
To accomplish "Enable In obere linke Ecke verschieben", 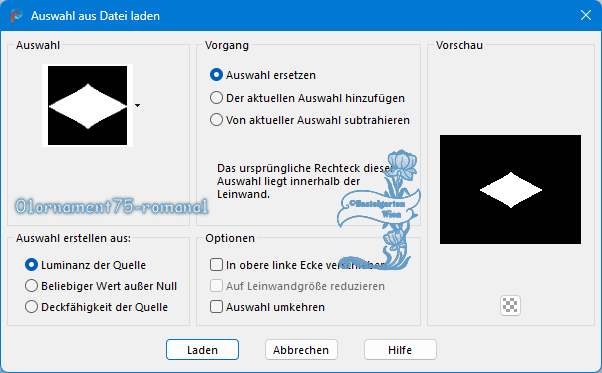I will tap(216, 265).
